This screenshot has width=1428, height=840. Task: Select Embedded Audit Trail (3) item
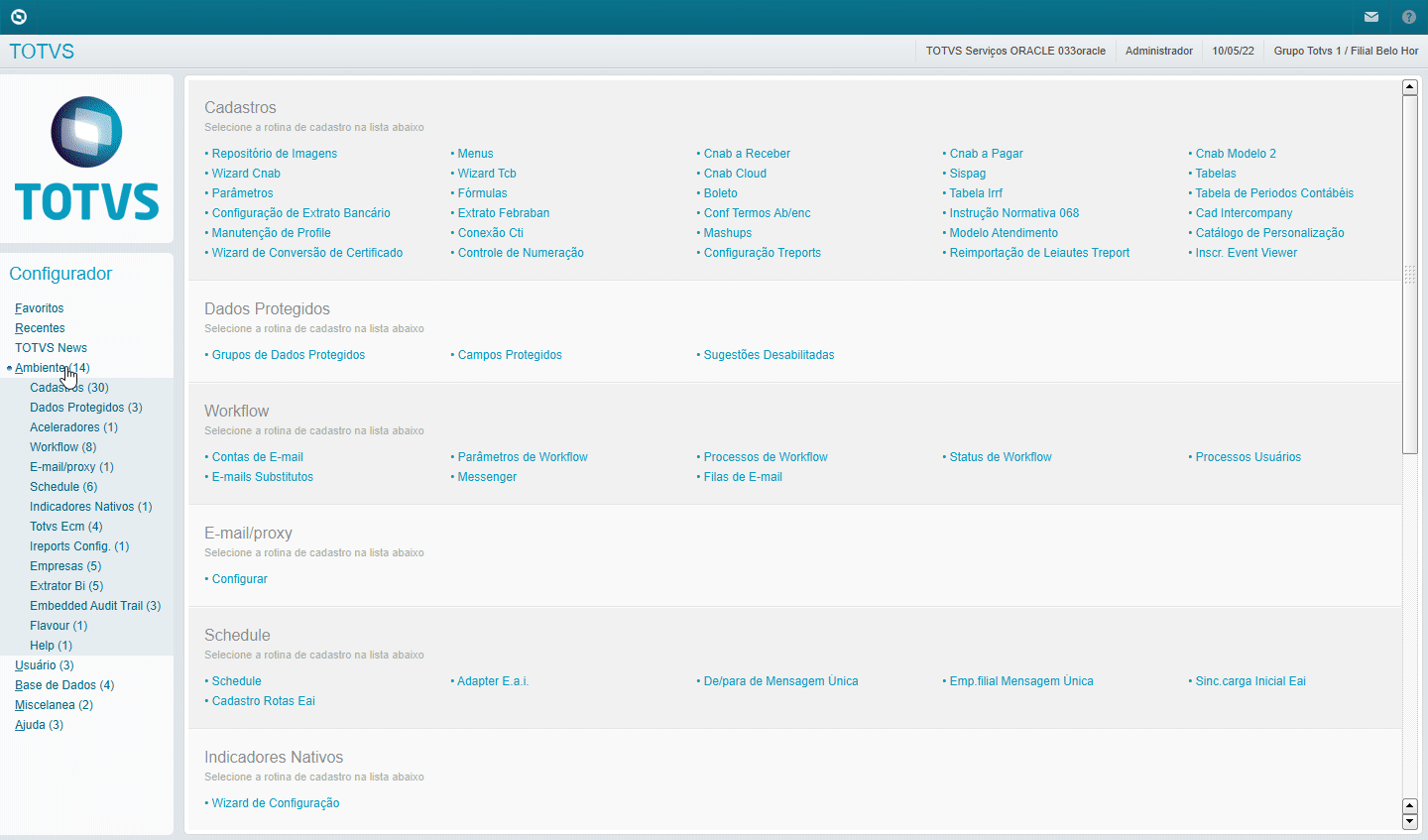(x=95, y=606)
